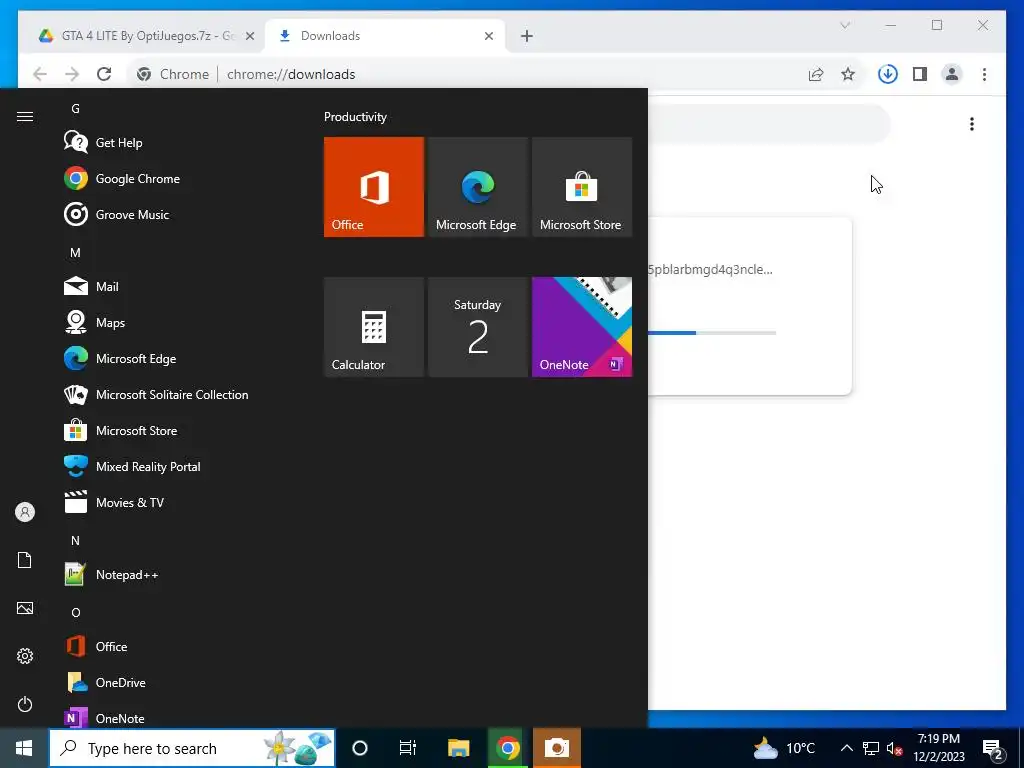Open a new Chrome tab
The height and width of the screenshot is (768, 1024).
click(x=527, y=36)
